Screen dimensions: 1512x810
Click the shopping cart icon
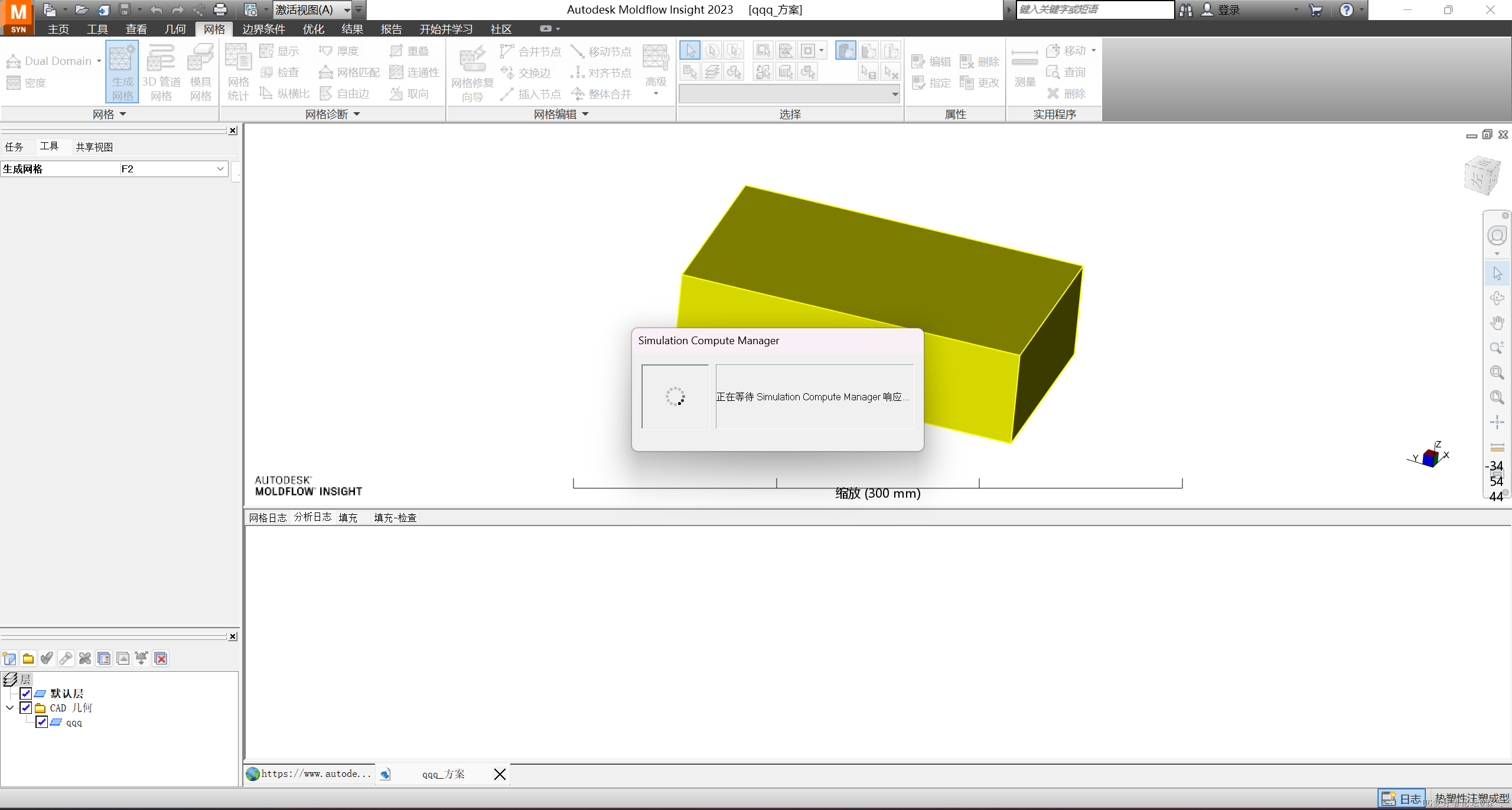click(1315, 9)
